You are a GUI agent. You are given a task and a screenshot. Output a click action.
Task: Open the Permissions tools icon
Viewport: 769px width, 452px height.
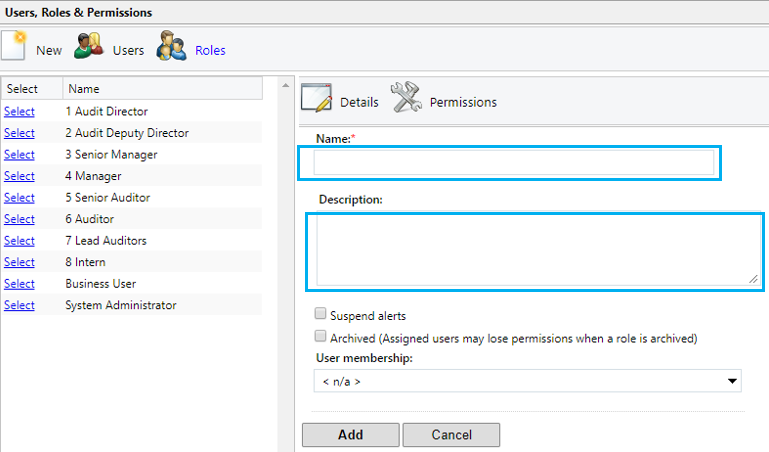click(x=406, y=97)
